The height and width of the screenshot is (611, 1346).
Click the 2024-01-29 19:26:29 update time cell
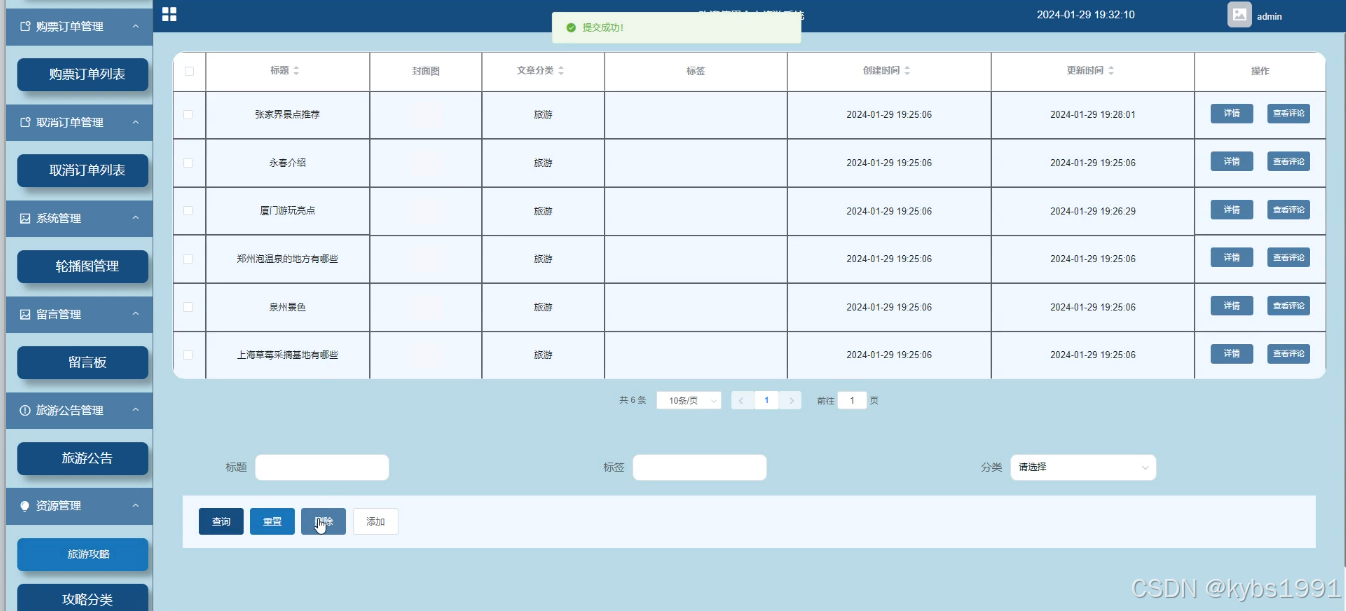pos(1093,211)
